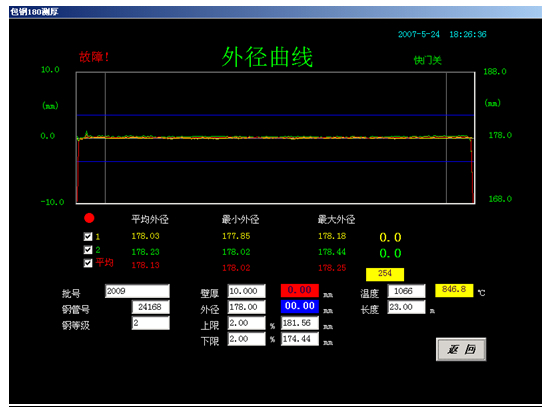Image resolution: width=549 pixels, height=411 pixels.
Task: Click the time 18:26:36
Action: [x=468, y=34]
